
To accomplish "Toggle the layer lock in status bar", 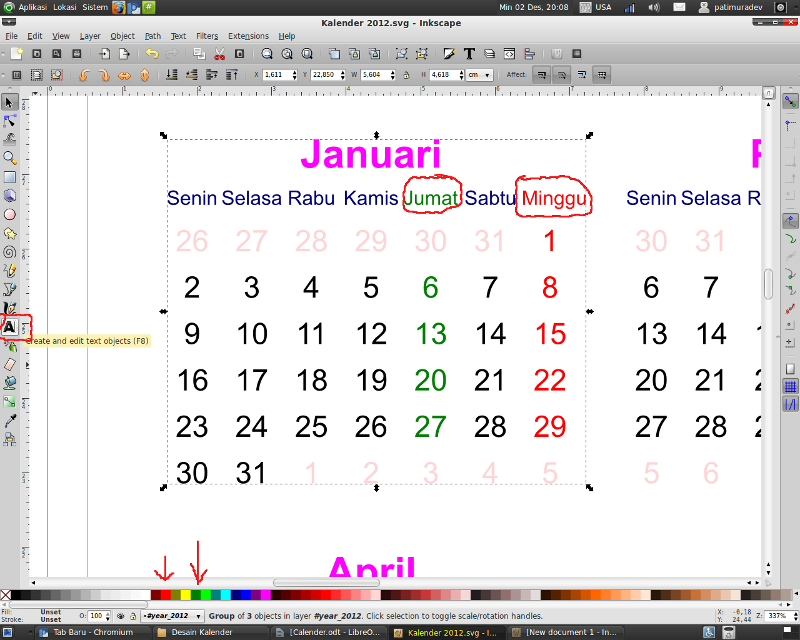I will tap(132, 616).
